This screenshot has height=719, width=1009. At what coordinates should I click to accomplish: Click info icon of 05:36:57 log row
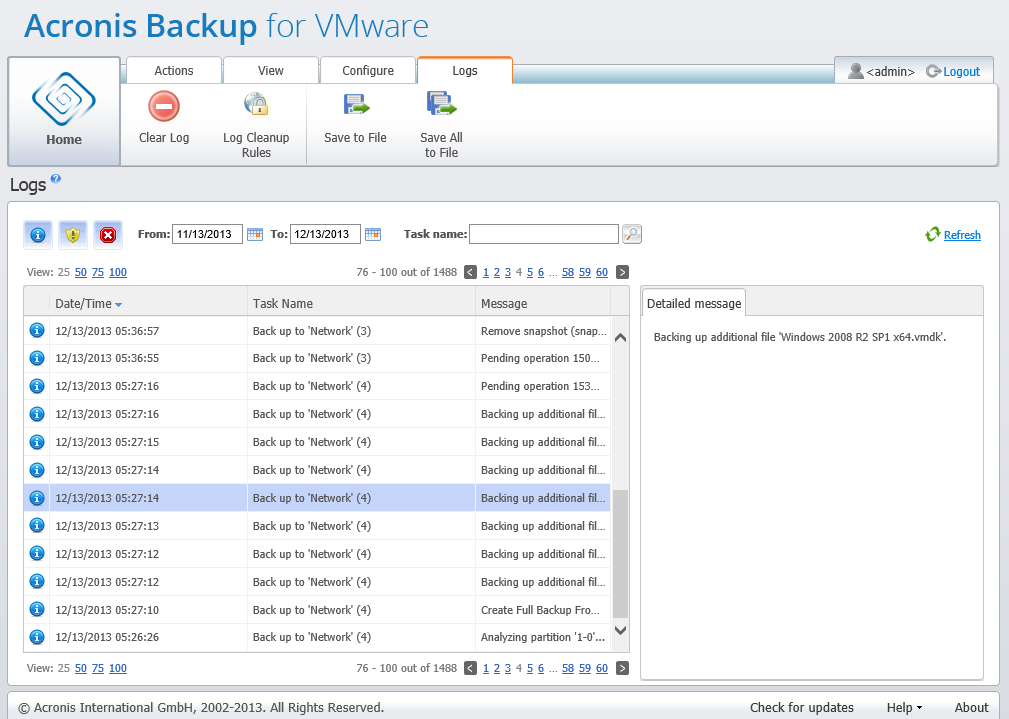[x=37, y=330]
